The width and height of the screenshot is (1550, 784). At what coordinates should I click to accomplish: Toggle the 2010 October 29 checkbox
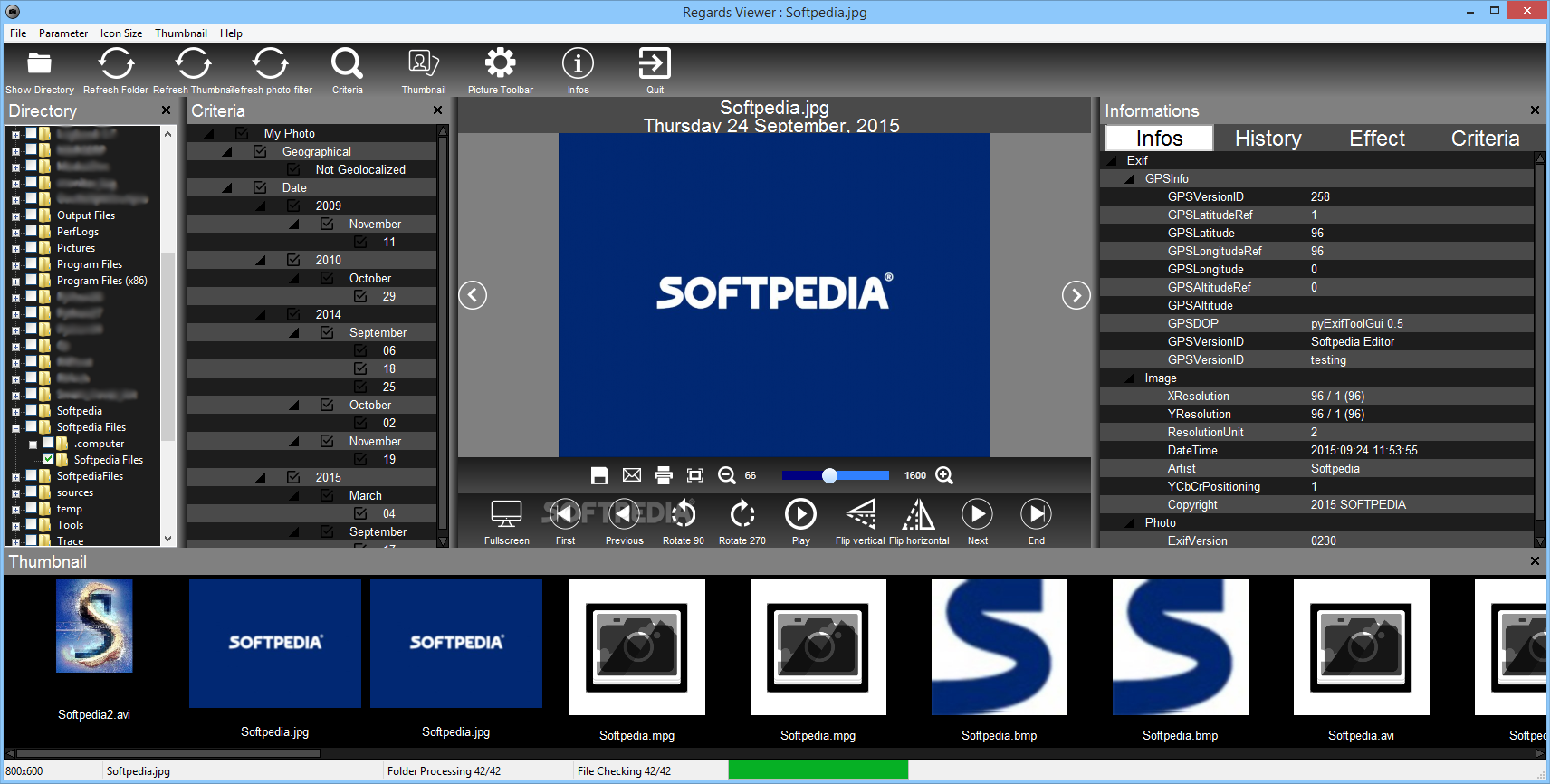(x=360, y=296)
